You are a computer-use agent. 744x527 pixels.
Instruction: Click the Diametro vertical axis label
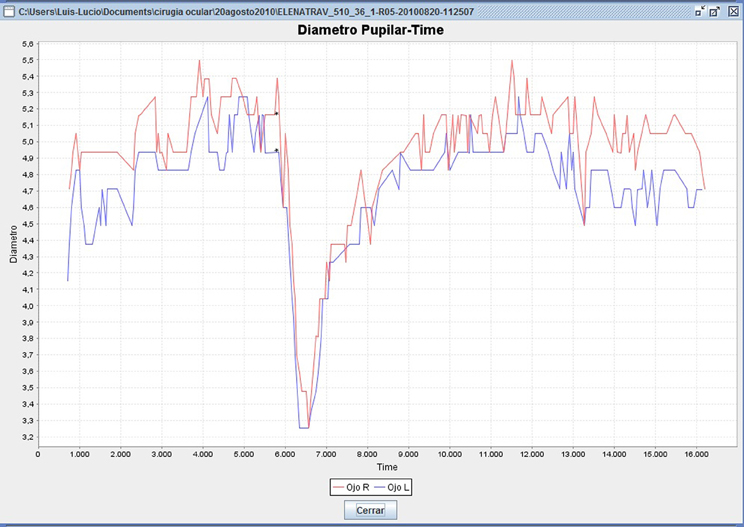[13, 244]
